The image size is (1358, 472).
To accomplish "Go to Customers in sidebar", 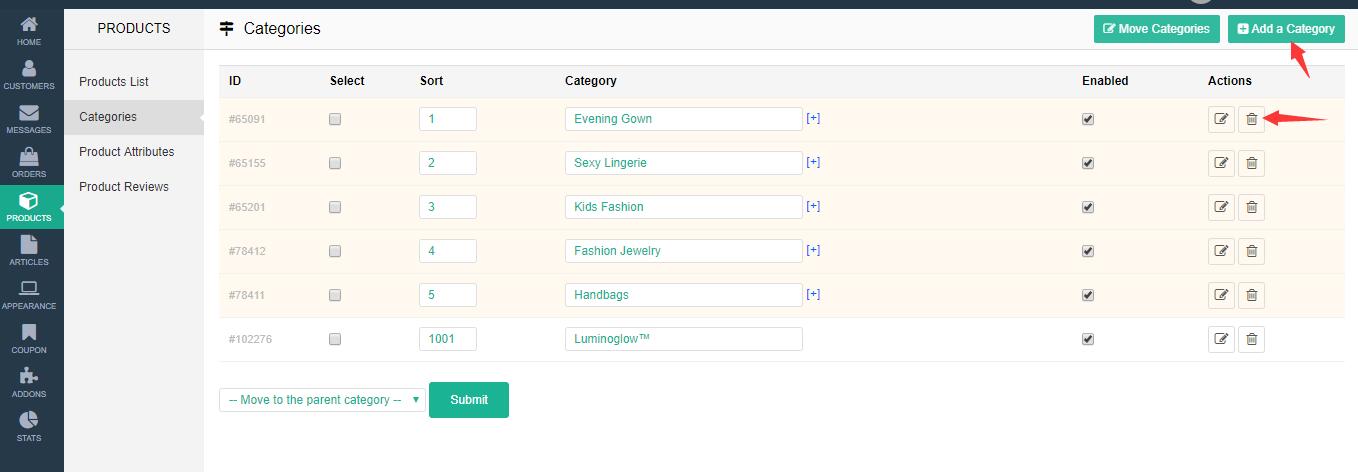I will coord(29,74).
